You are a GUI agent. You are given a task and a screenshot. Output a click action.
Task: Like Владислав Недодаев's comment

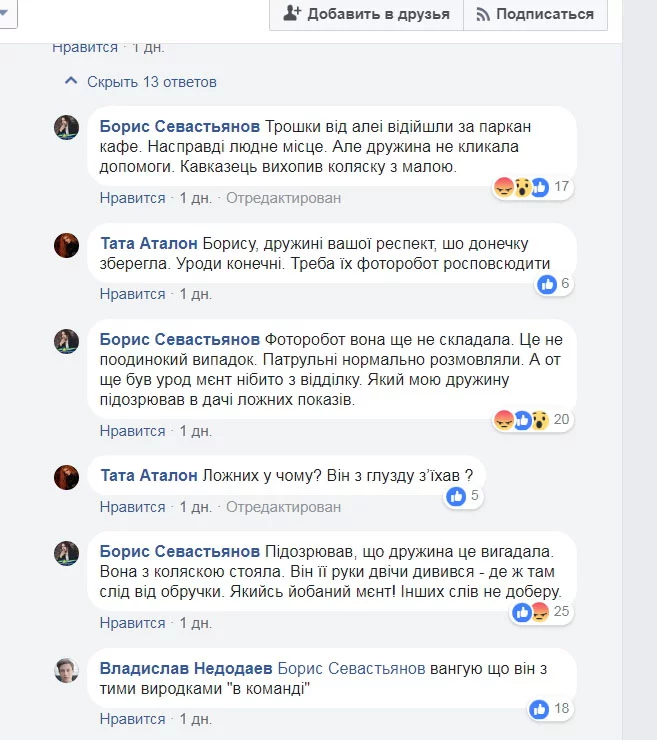tap(132, 719)
